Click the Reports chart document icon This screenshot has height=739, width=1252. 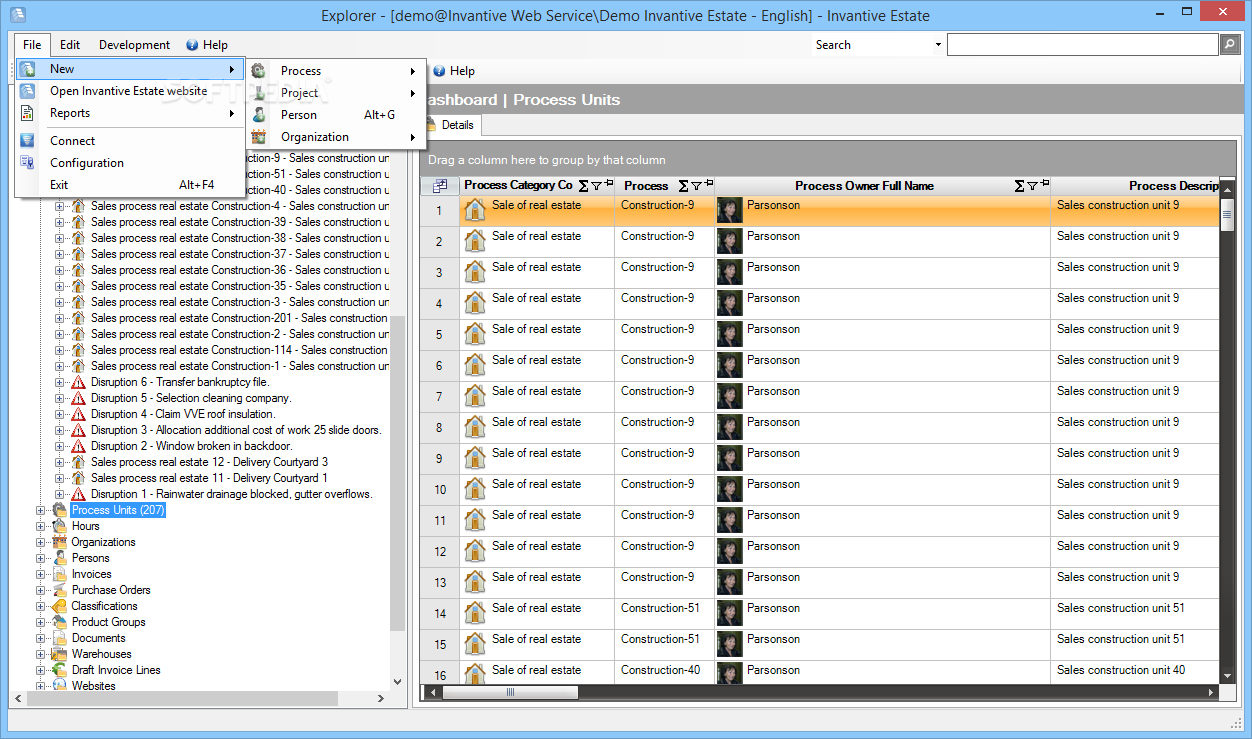coord(27,113)
